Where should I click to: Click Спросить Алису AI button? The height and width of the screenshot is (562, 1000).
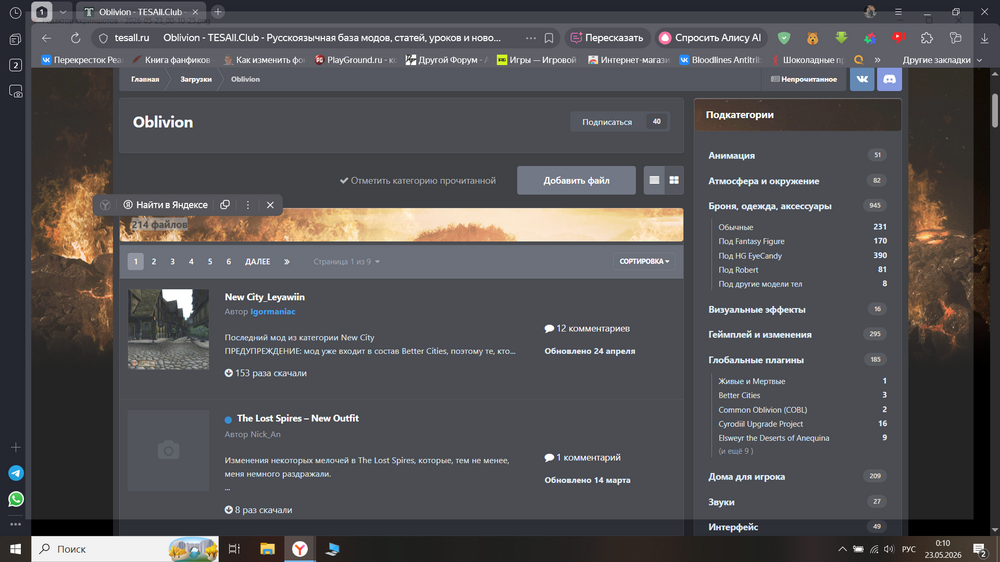(x=710, y=38)
